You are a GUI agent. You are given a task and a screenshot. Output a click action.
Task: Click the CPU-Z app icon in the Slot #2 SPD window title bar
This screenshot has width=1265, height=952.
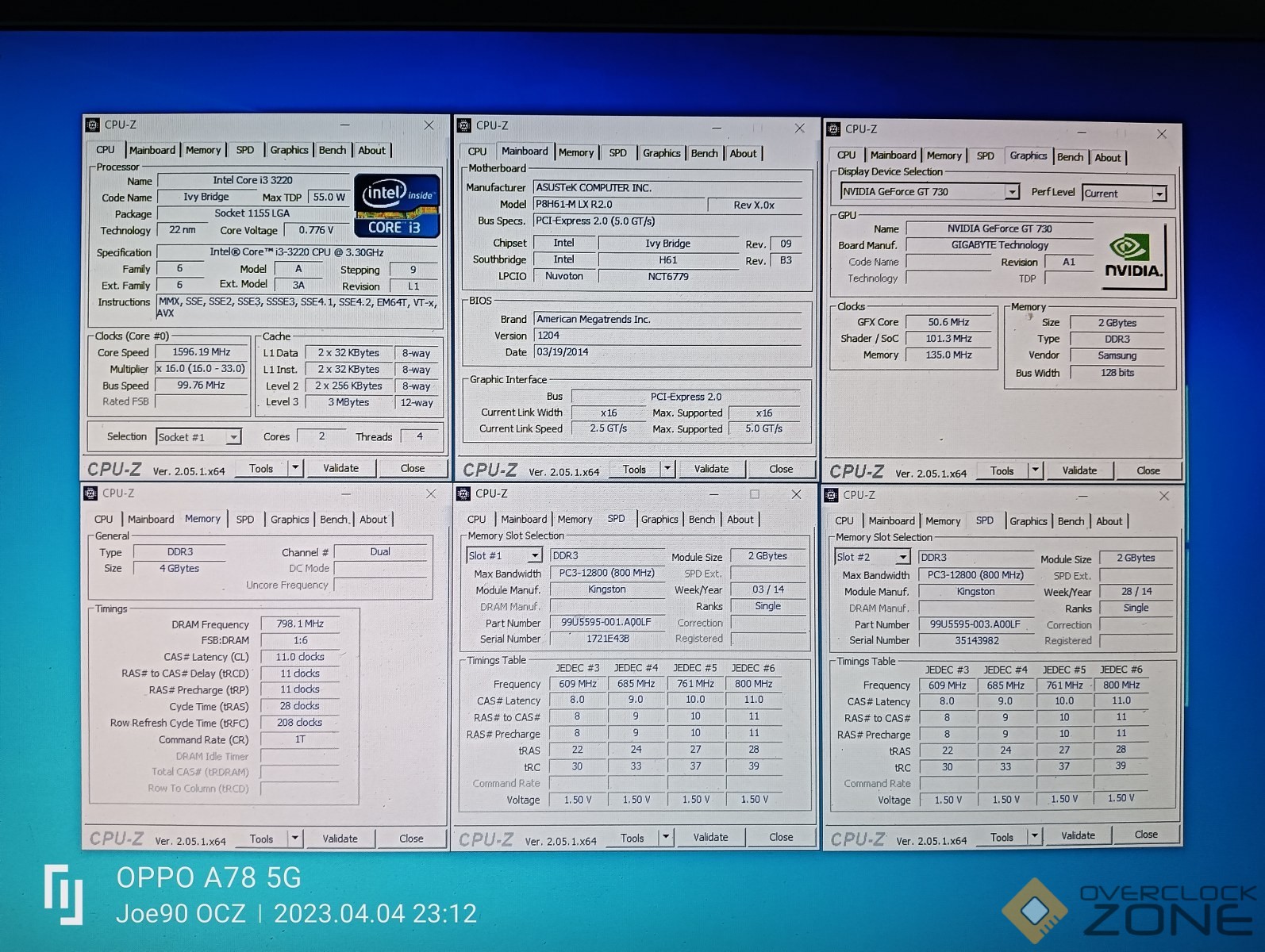point(832,495)
